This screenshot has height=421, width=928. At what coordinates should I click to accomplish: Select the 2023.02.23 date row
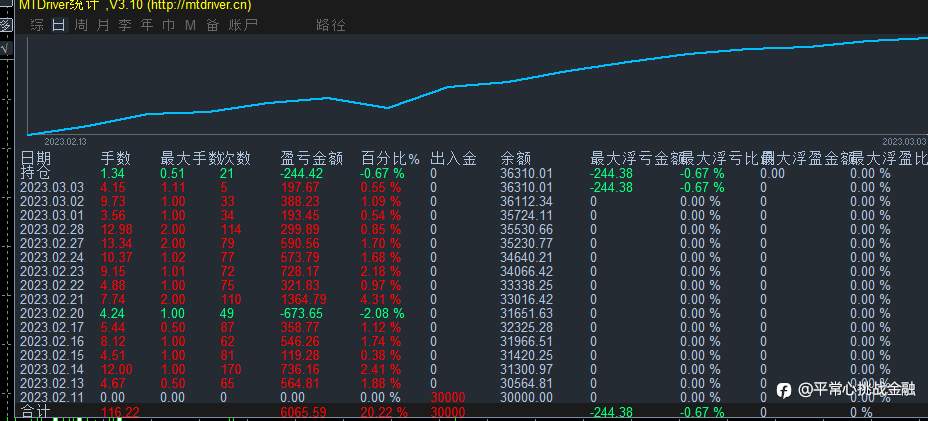point(52,271)
